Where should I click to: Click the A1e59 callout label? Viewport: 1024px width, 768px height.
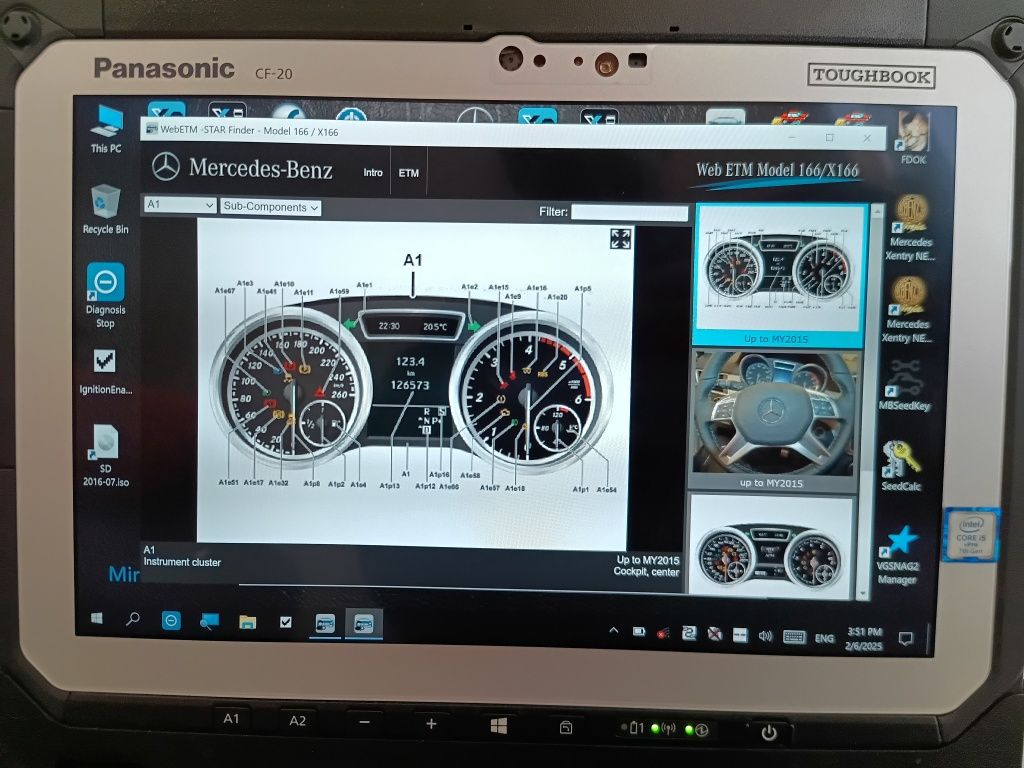tap(339, 291)
